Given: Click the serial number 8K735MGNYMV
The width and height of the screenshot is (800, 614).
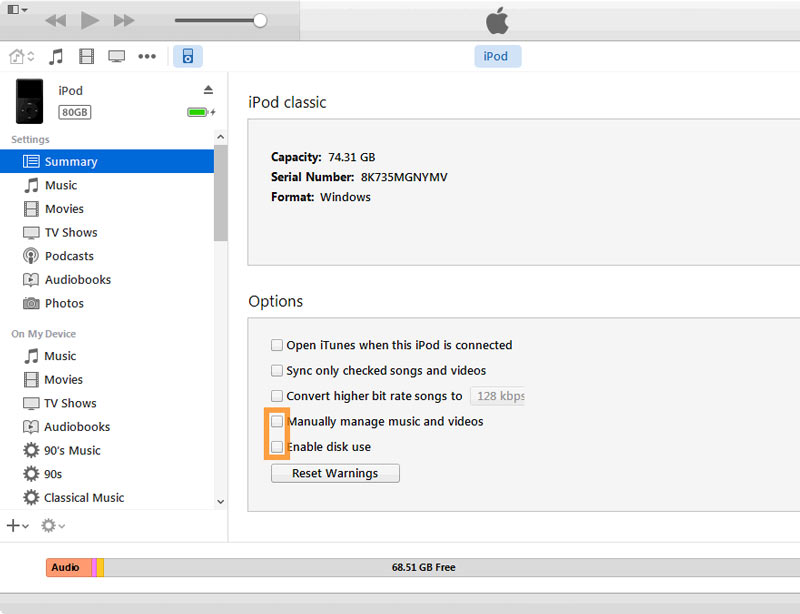Looking at the screenshot, I should (404, 177).
